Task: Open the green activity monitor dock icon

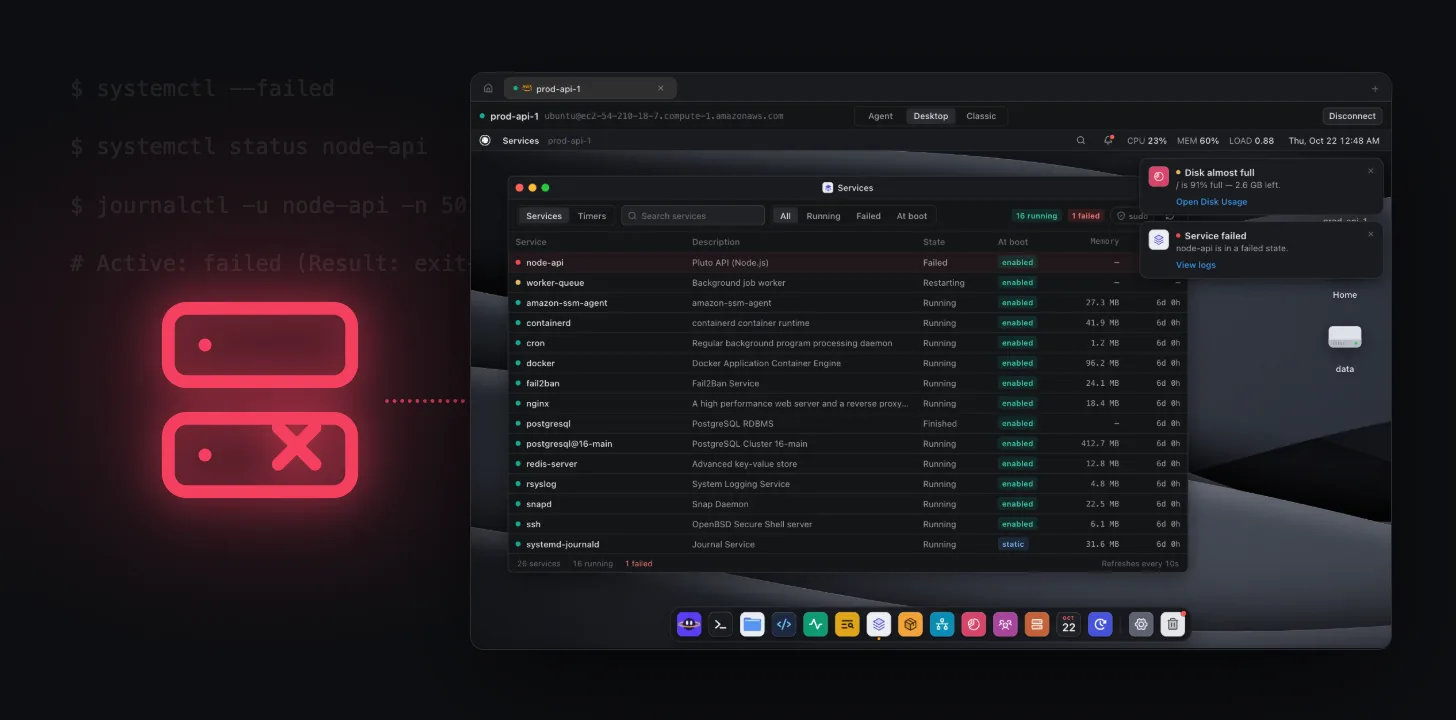Action: pos(816,624)
